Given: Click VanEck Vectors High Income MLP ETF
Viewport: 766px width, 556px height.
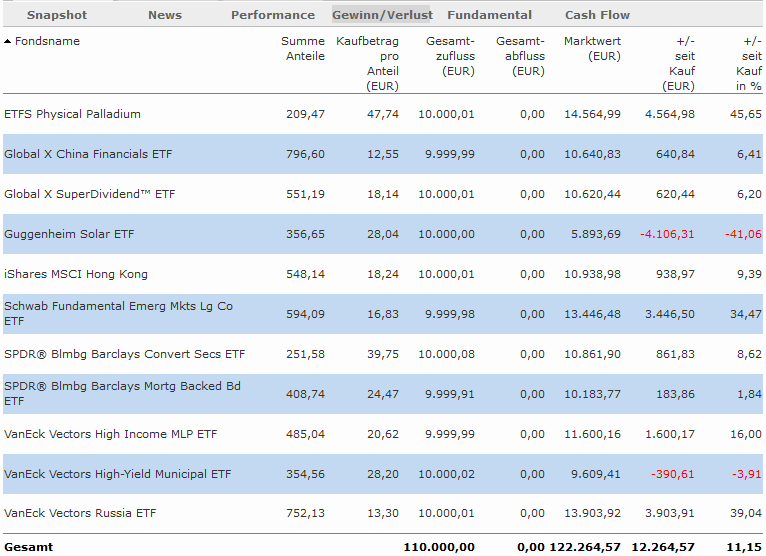Looking at the screenshot, I should 111,434.
